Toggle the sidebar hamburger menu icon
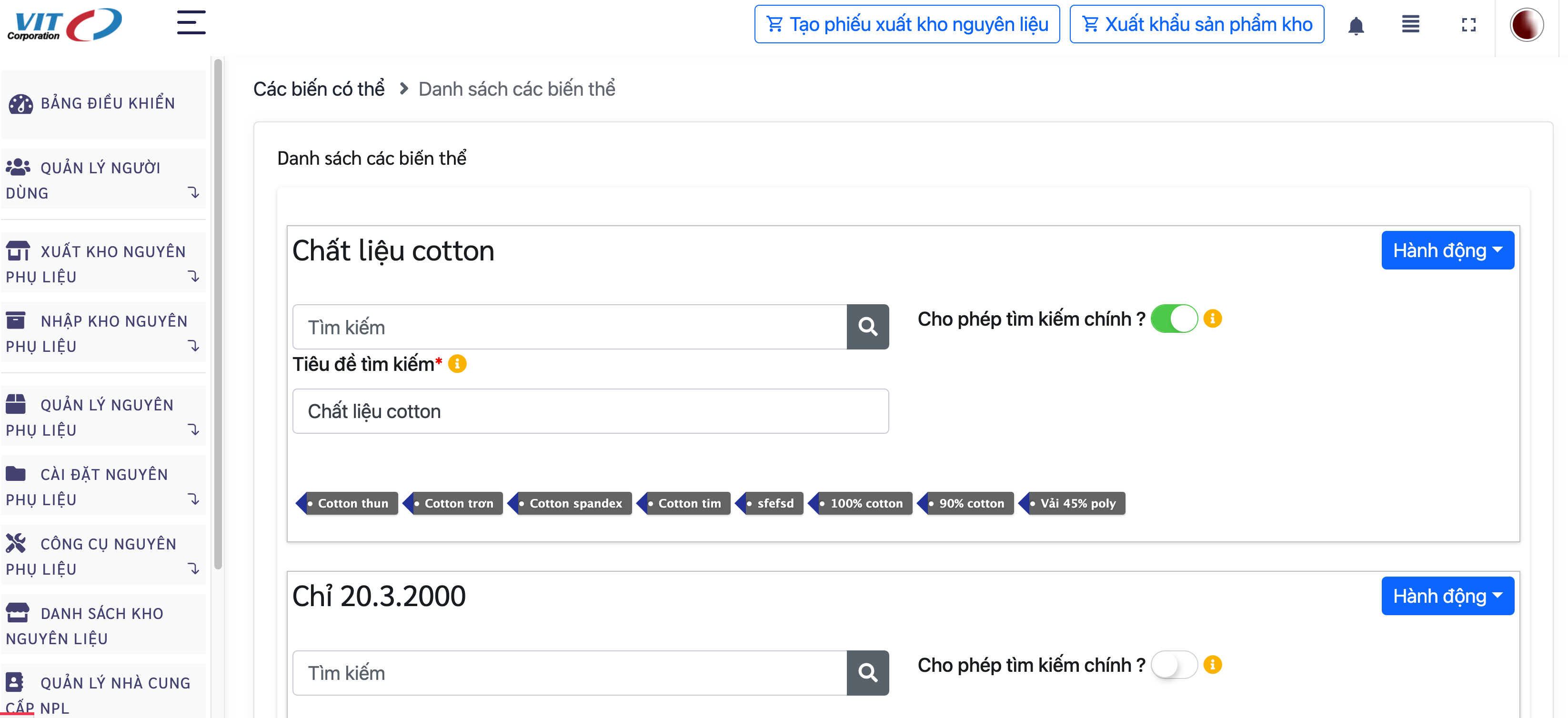Screen dimensions: 1568x718 pyautogui.click(x=191, y=23)
